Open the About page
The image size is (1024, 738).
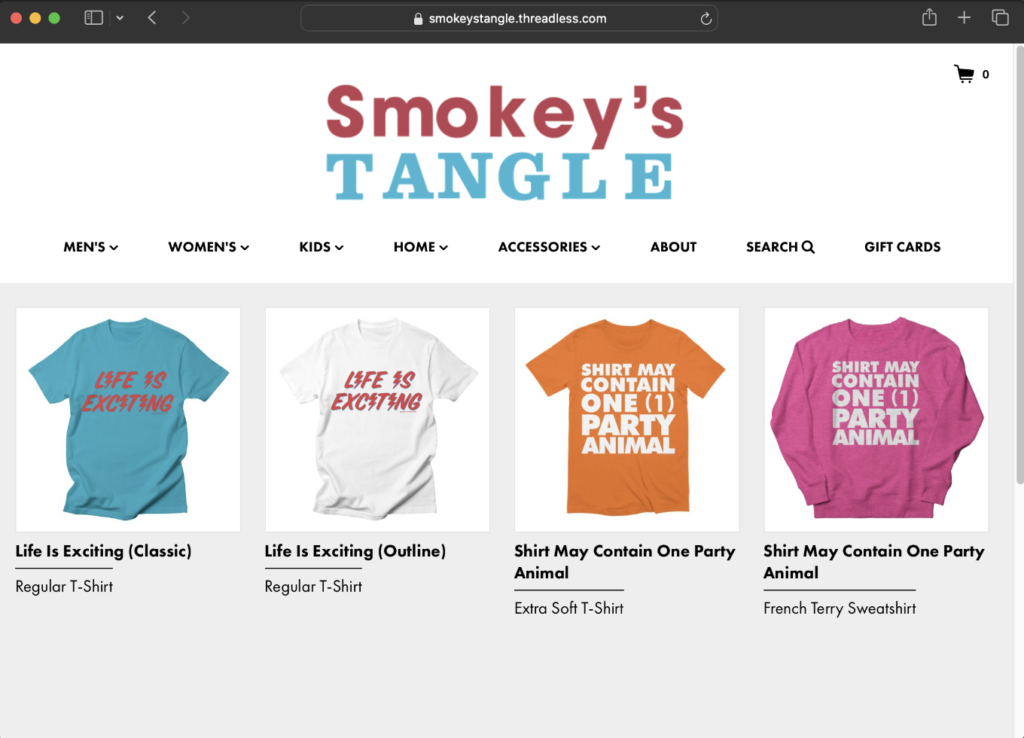pos(673,247)
